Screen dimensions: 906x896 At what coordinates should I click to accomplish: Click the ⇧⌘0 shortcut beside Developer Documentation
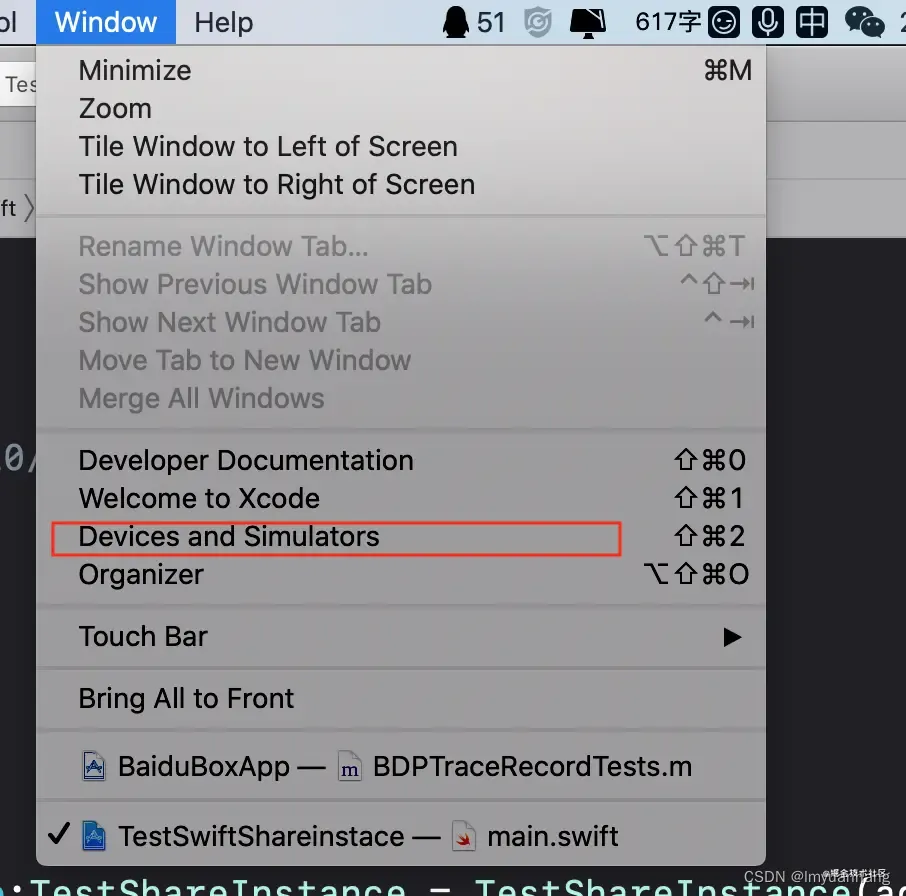(710, 460)
